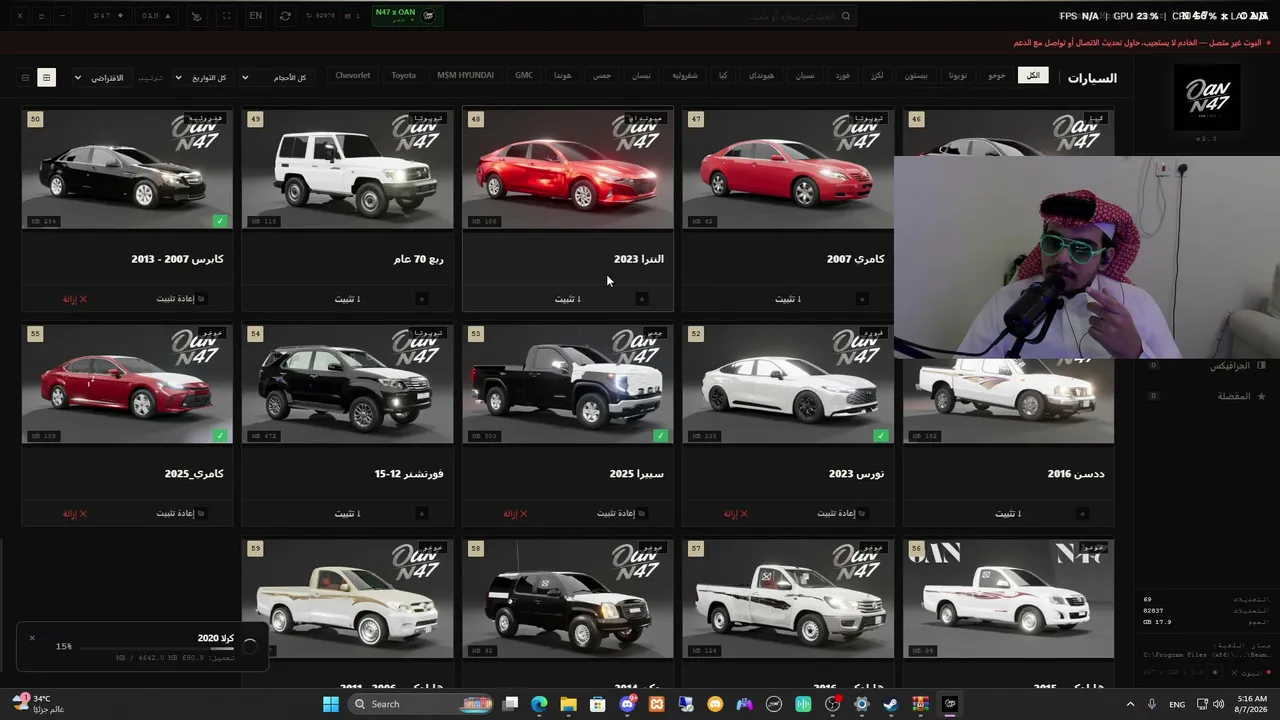Screen dimensions: 1280x720
Task: Select the Toyota filter tab
Action: [404, 76]
